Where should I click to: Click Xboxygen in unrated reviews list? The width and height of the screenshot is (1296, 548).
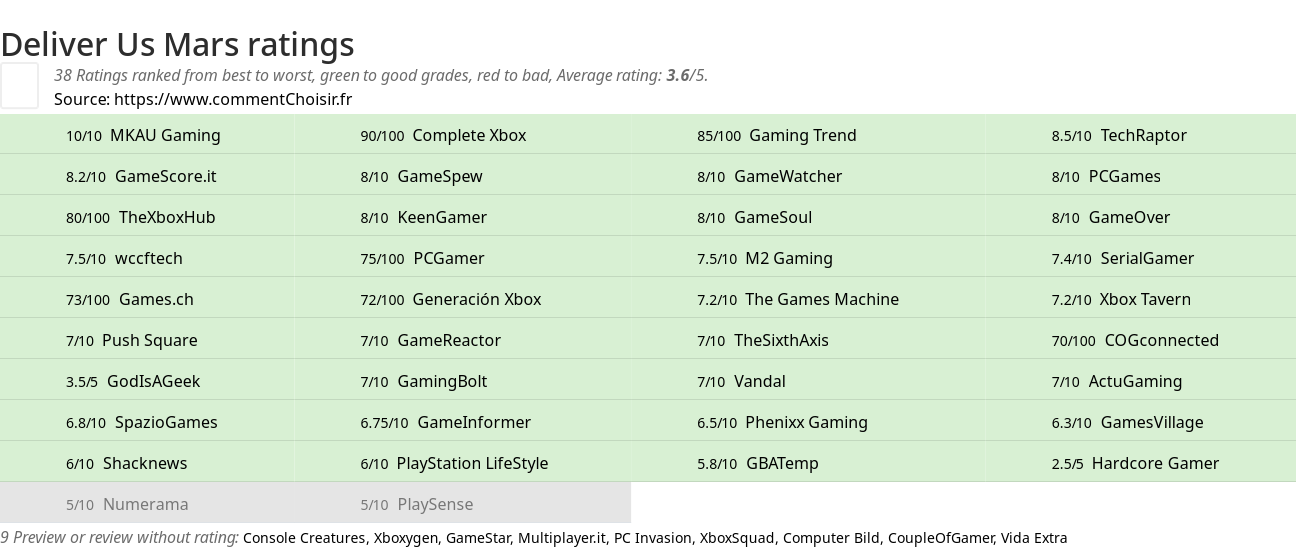[406, 538]
